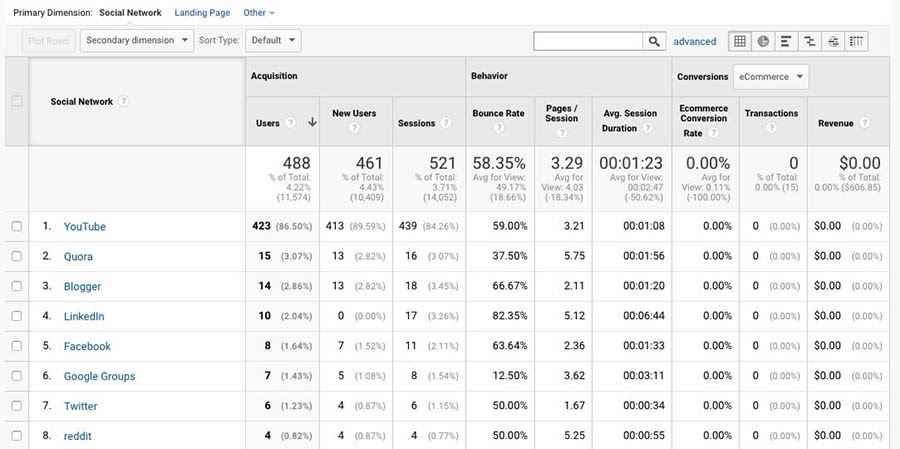This screenshot has width=900, height=449.
Task: Select Quora's 5.75 pages per session cell
Action: [573, 256]
